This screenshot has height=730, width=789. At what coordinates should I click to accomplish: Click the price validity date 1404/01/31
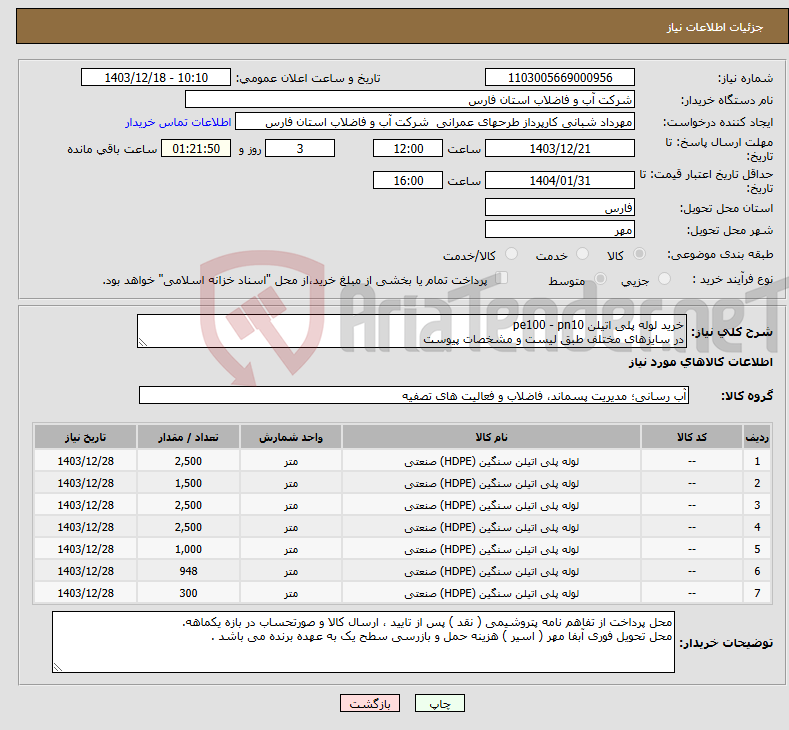point(560,180)
